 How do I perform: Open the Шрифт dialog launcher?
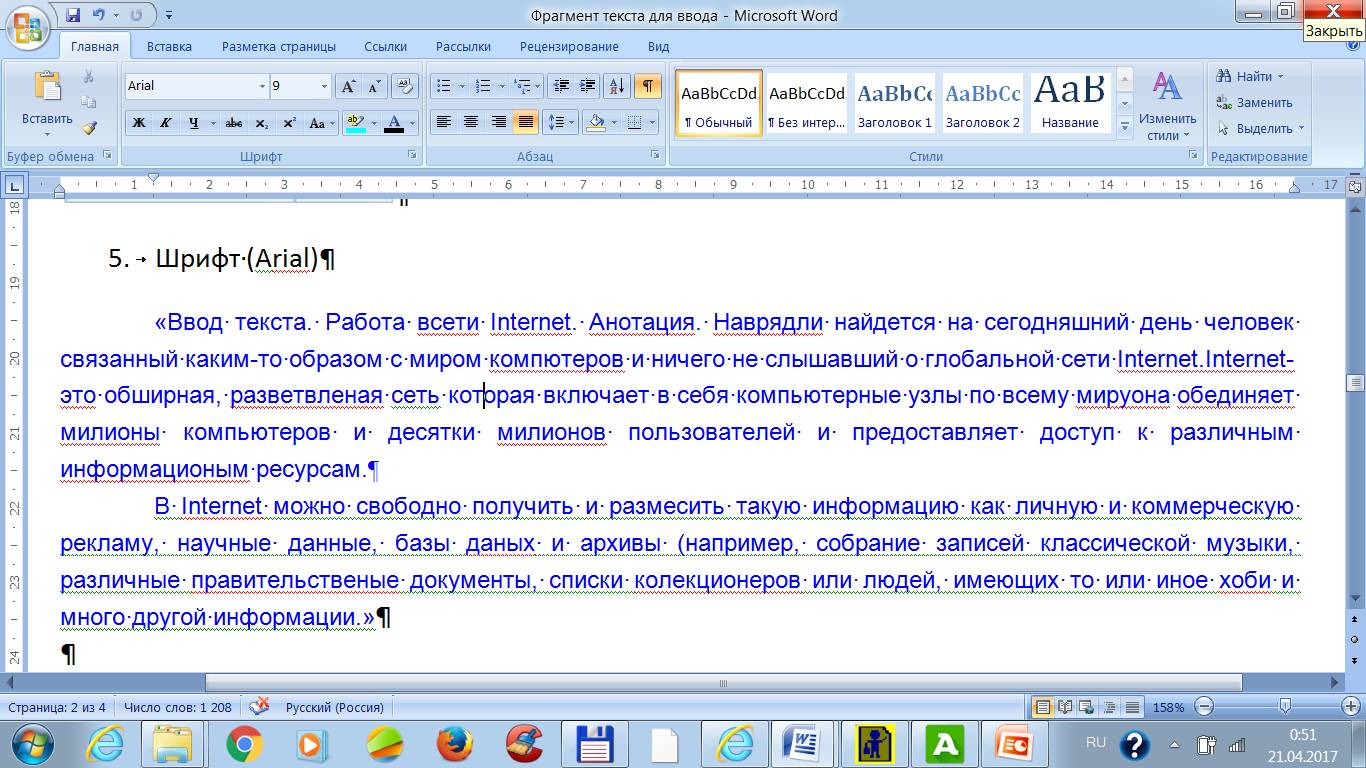pyautogui.click(x=412, y=156)
